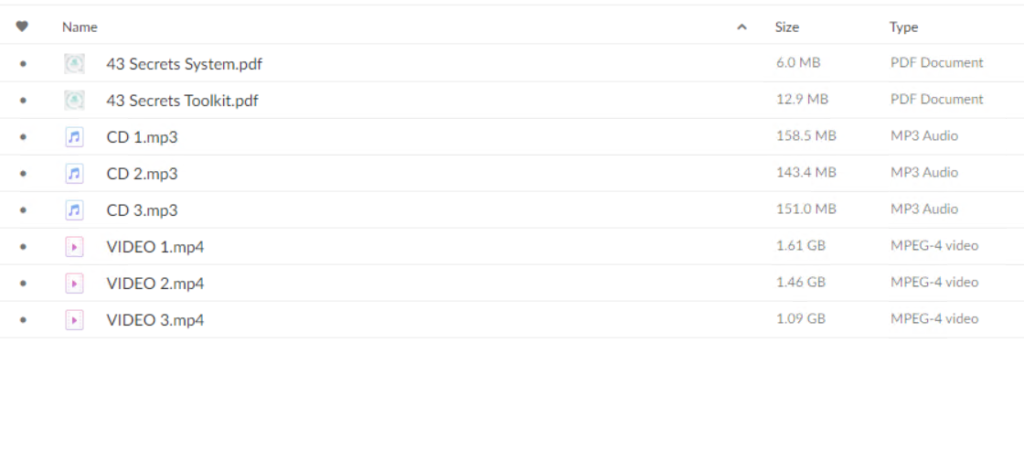Image resolution: width=1024 pixels, height=461 pixels.
Task: Click the music note icon for CD 1.mp3
Action: click(74, 137)
